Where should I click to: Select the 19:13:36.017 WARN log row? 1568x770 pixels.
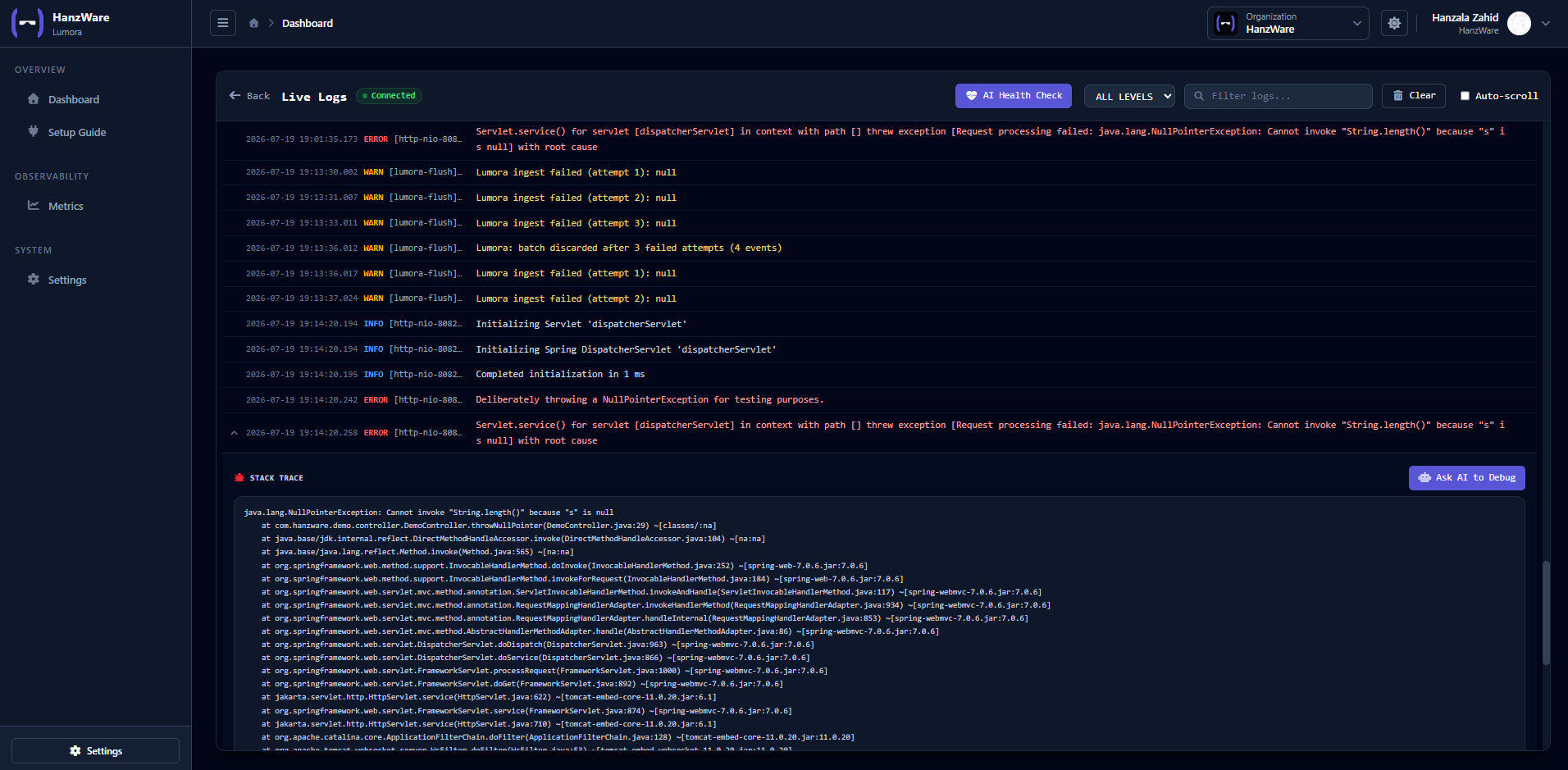coord(879,273)
